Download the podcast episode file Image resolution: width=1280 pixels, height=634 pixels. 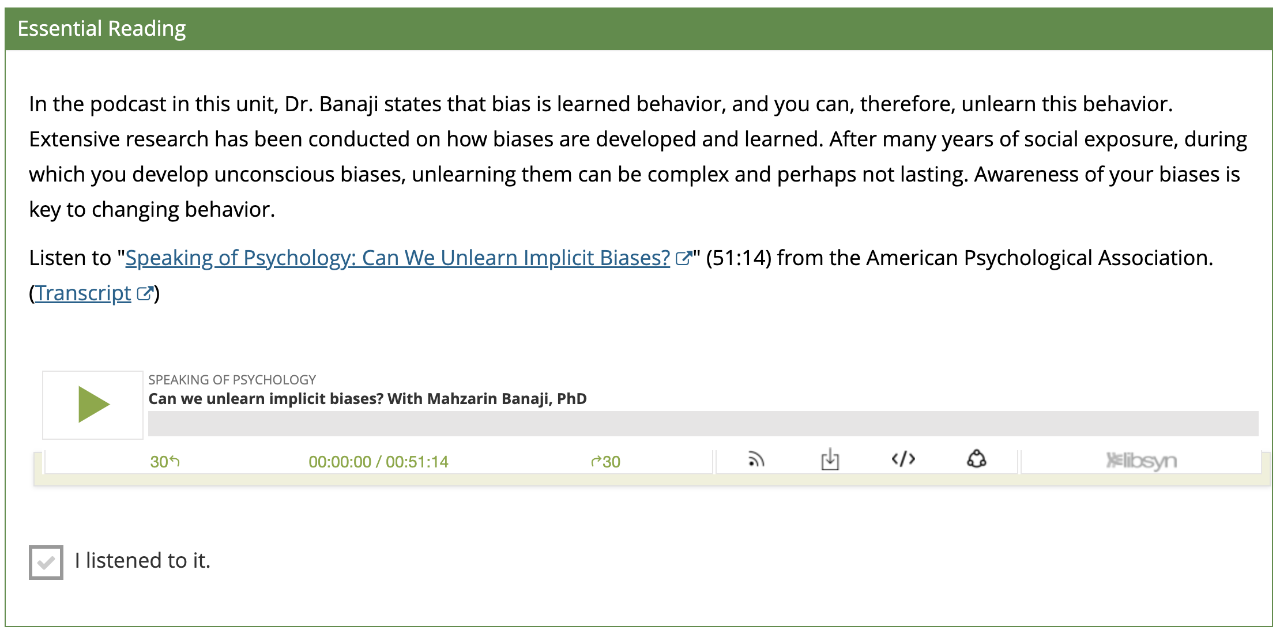click(829, 460)
